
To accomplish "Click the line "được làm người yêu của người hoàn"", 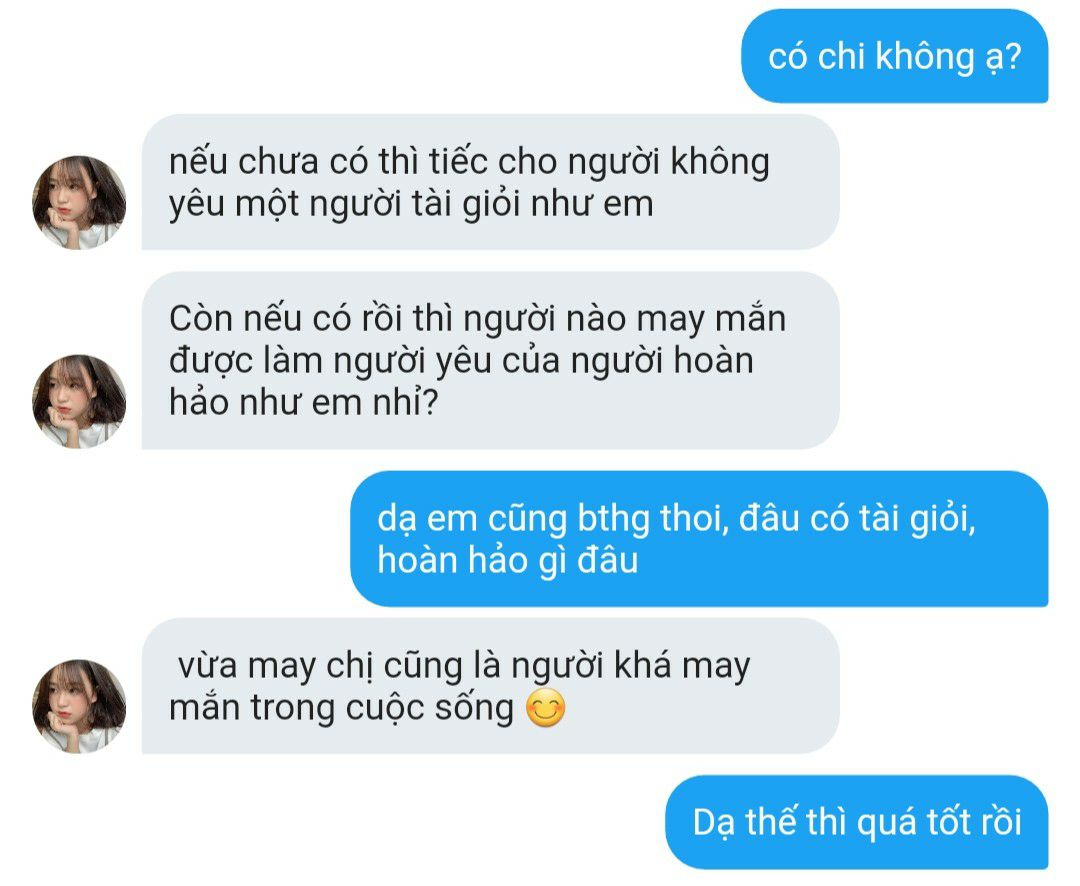I will pyautogui.click(x=461, y=361).
